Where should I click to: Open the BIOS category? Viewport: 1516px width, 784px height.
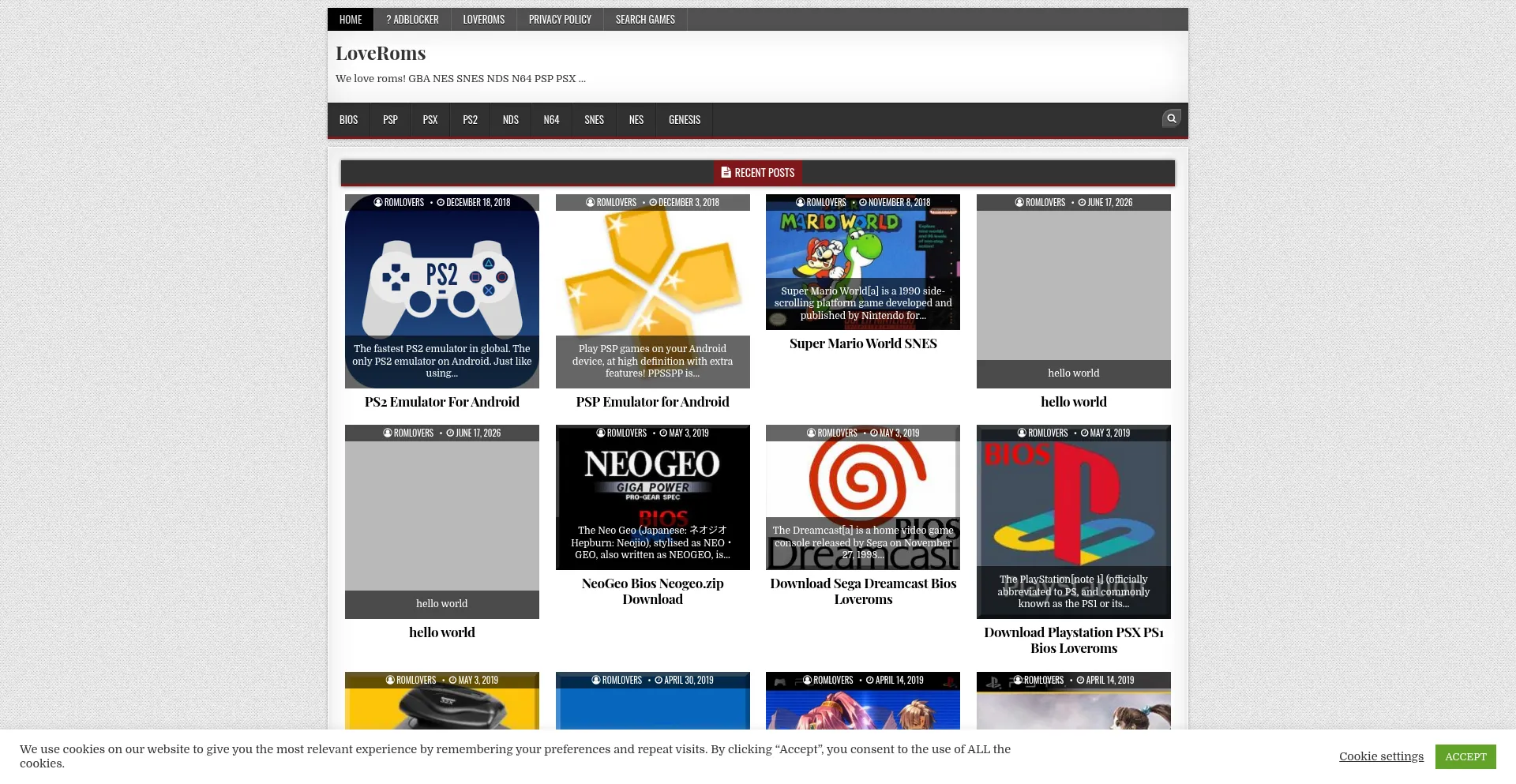click(348, 120)
